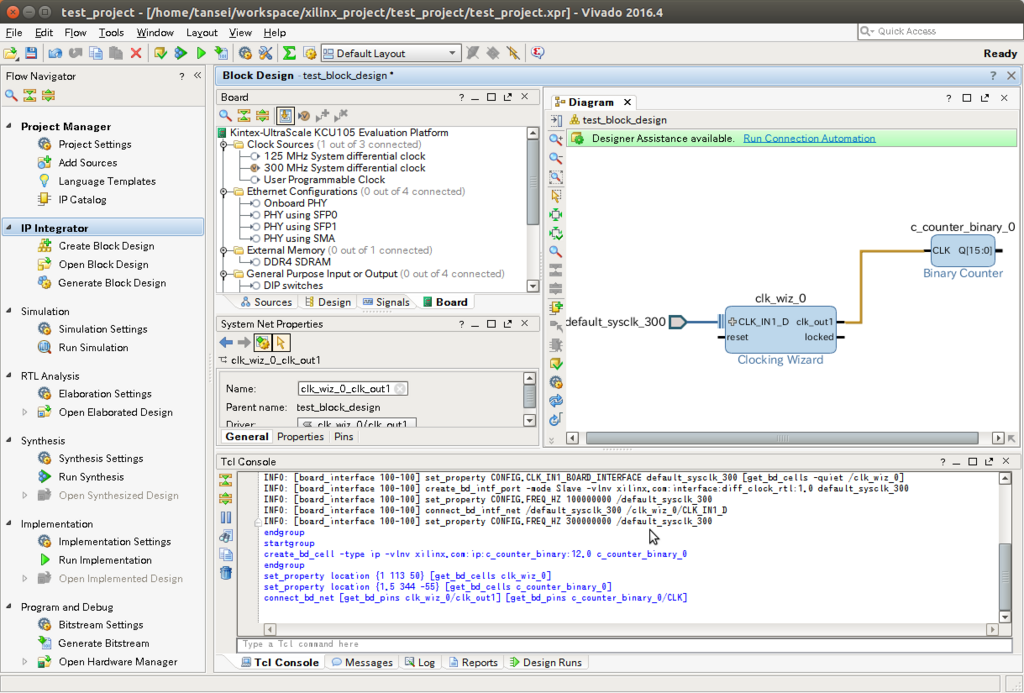Toggle the pointer select mode in System Net Properties
This screenshot has width=1024, height=693.
[x=281, y=342]
